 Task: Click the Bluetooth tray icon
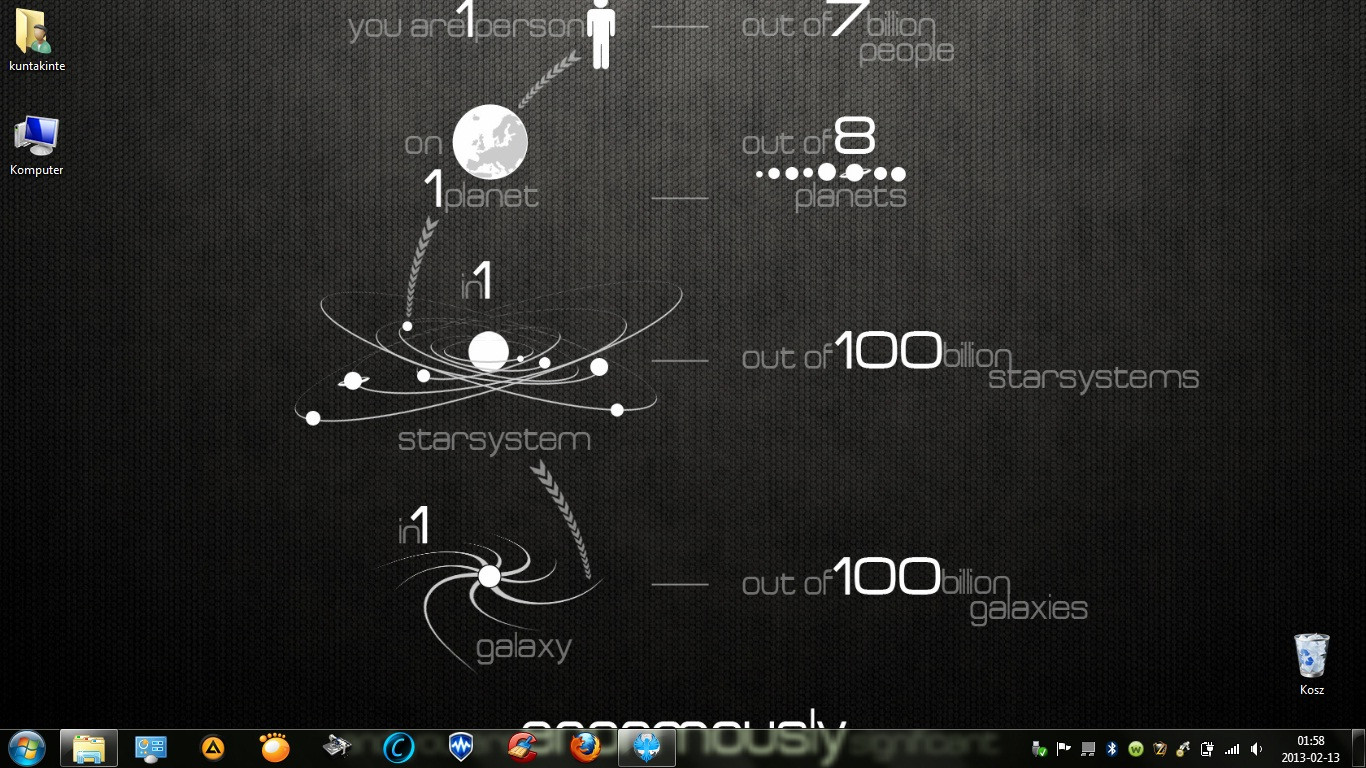click(x=1111, y=748)
